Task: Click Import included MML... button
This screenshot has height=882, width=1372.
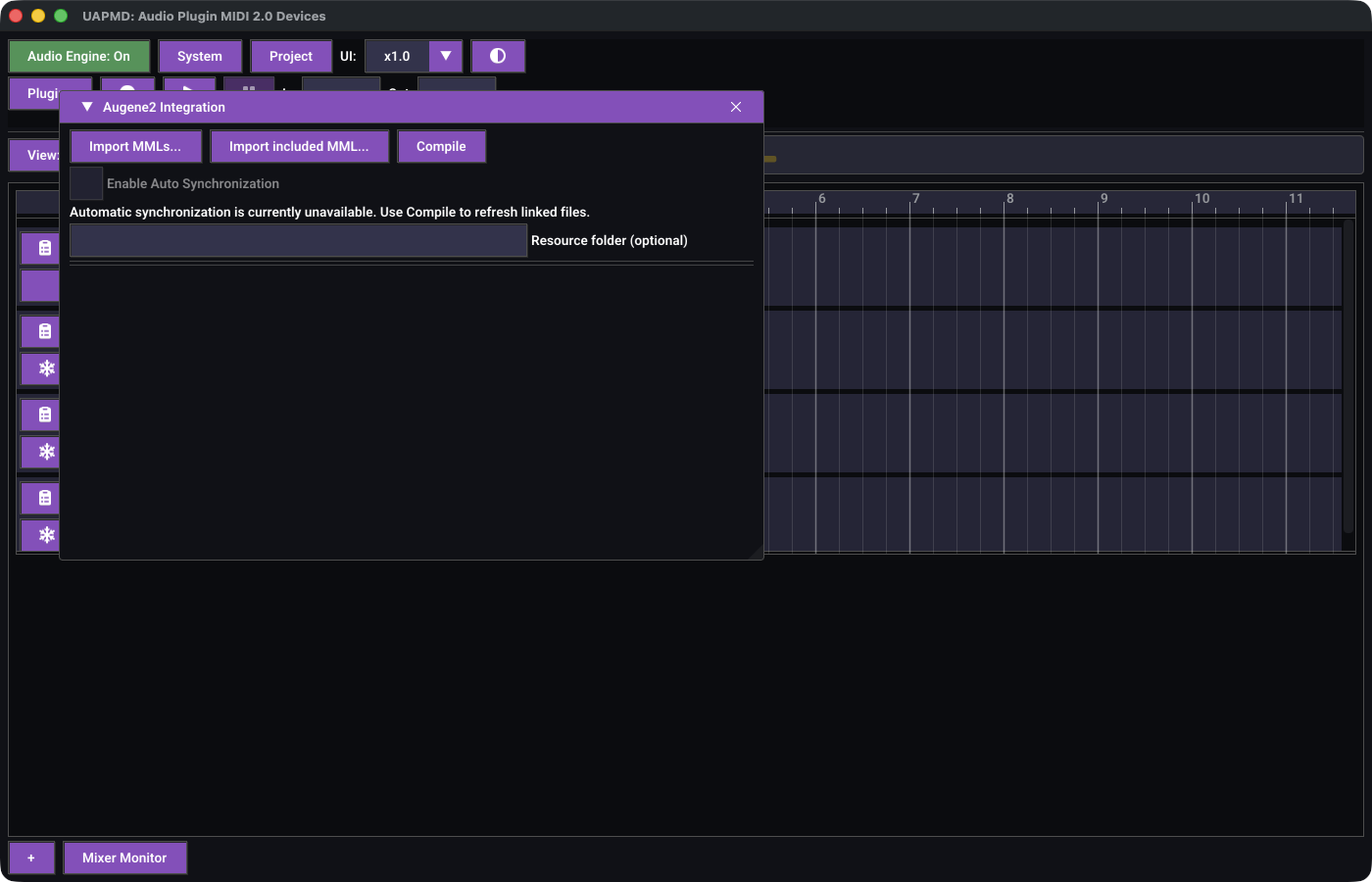Action: pyautogui.click(x=299, y=146)
